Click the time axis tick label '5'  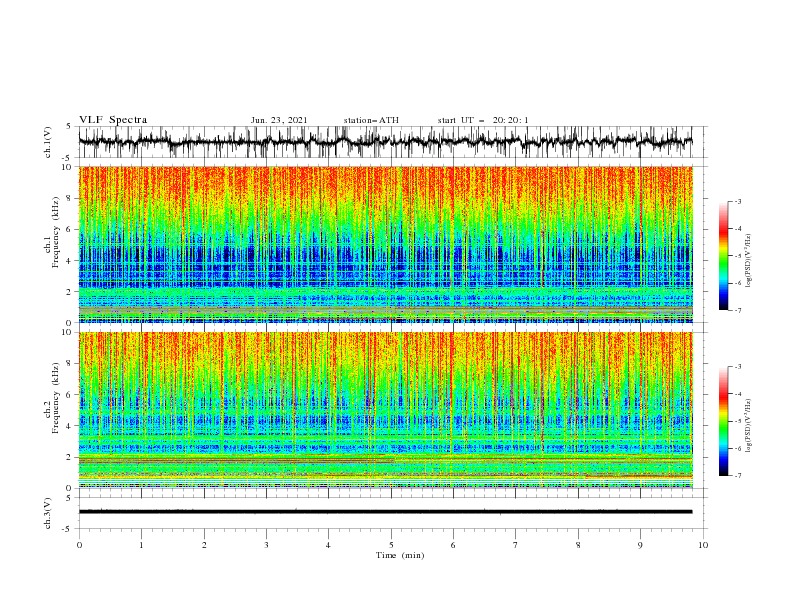[391, 545]
